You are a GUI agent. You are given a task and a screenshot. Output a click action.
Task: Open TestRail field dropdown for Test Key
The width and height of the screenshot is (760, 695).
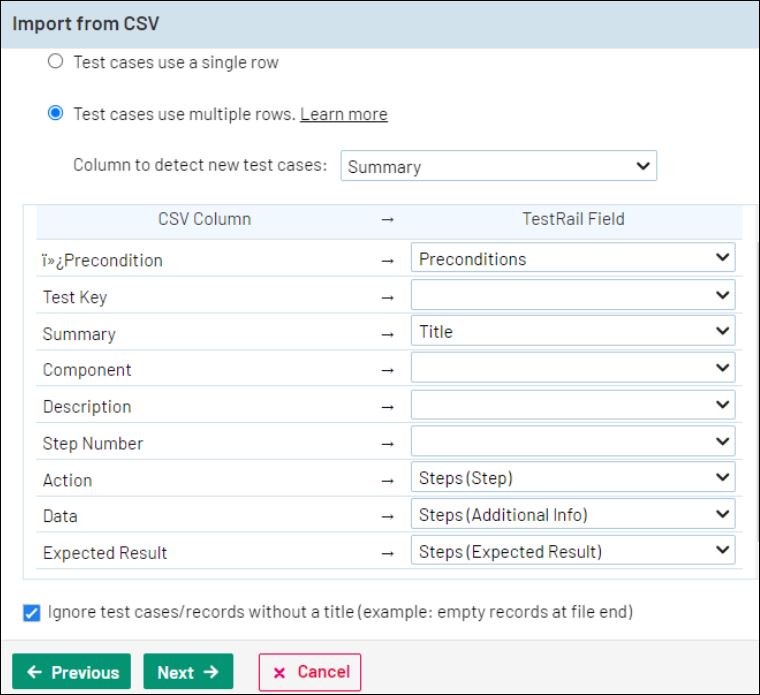tap(572, 296)
